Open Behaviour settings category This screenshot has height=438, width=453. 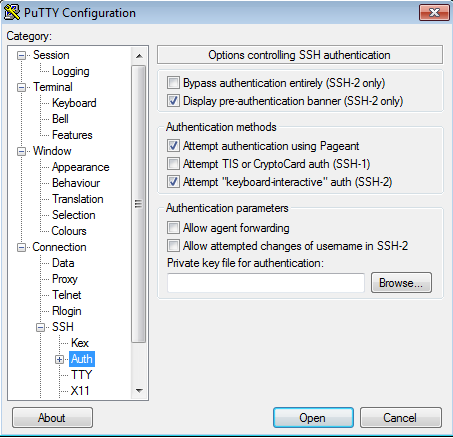(x=76, y=183)
